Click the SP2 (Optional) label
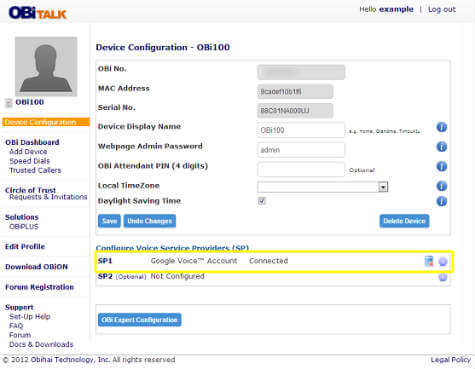 click(122, 277)
